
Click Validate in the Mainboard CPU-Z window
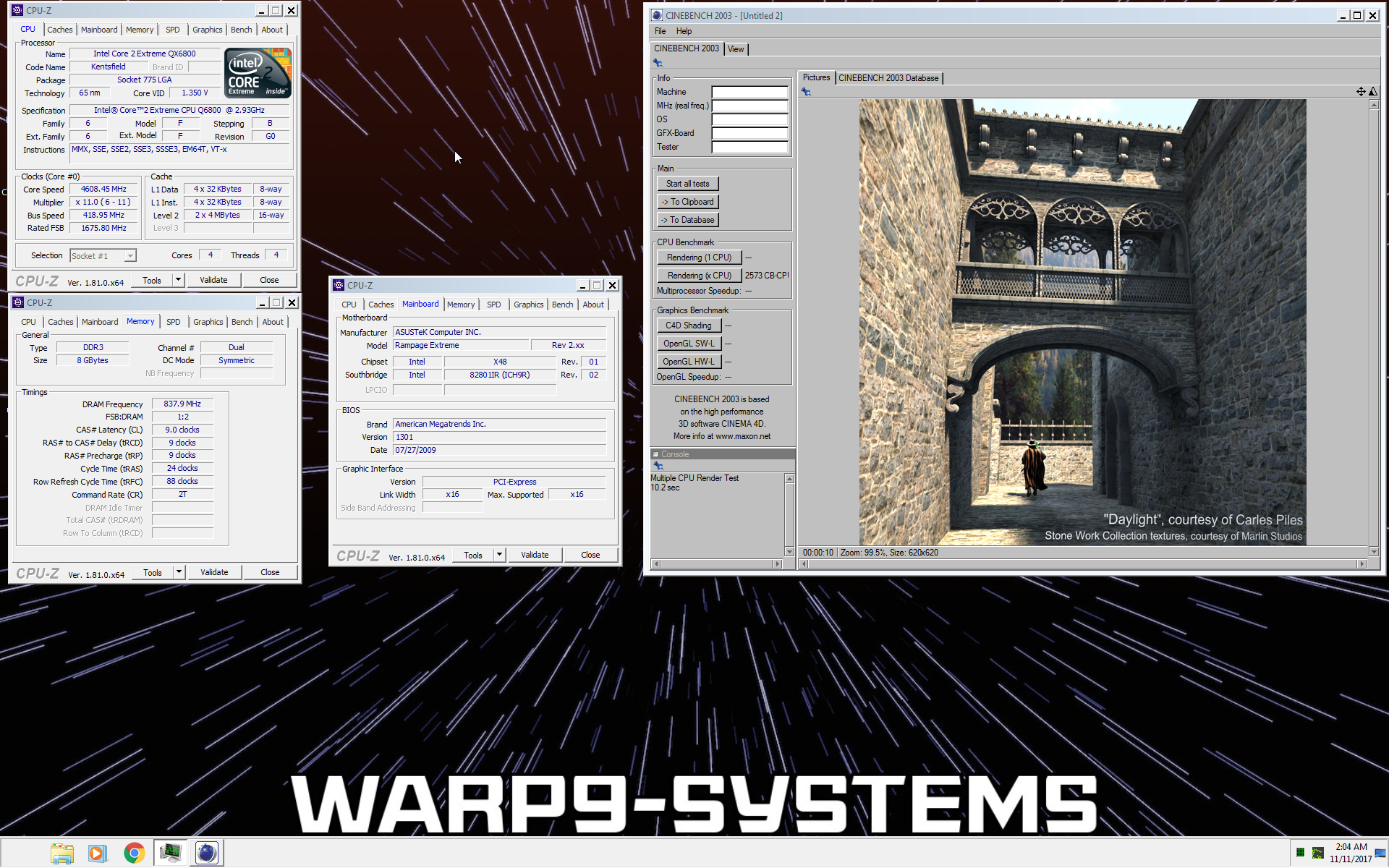tap(535, 555)
